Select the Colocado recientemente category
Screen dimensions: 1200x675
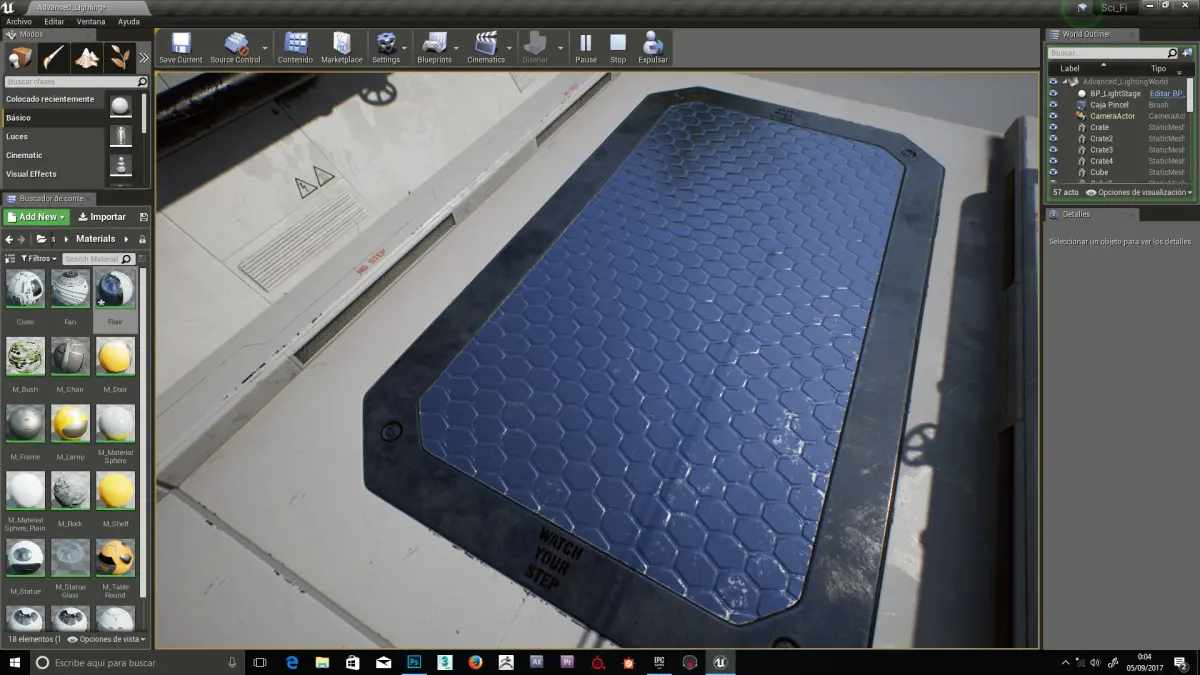tap(53, 99)
